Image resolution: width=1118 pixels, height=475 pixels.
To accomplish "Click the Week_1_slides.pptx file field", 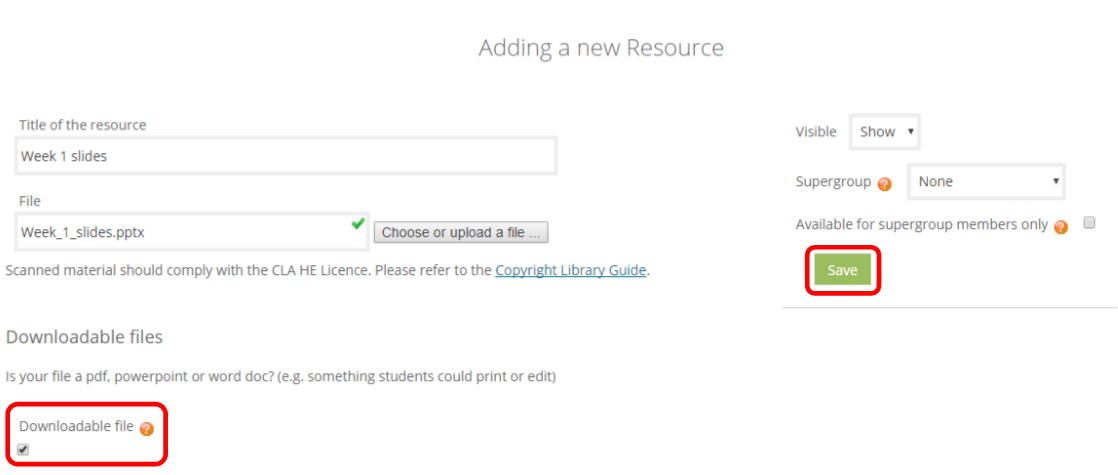I will (x=192, y=232).
